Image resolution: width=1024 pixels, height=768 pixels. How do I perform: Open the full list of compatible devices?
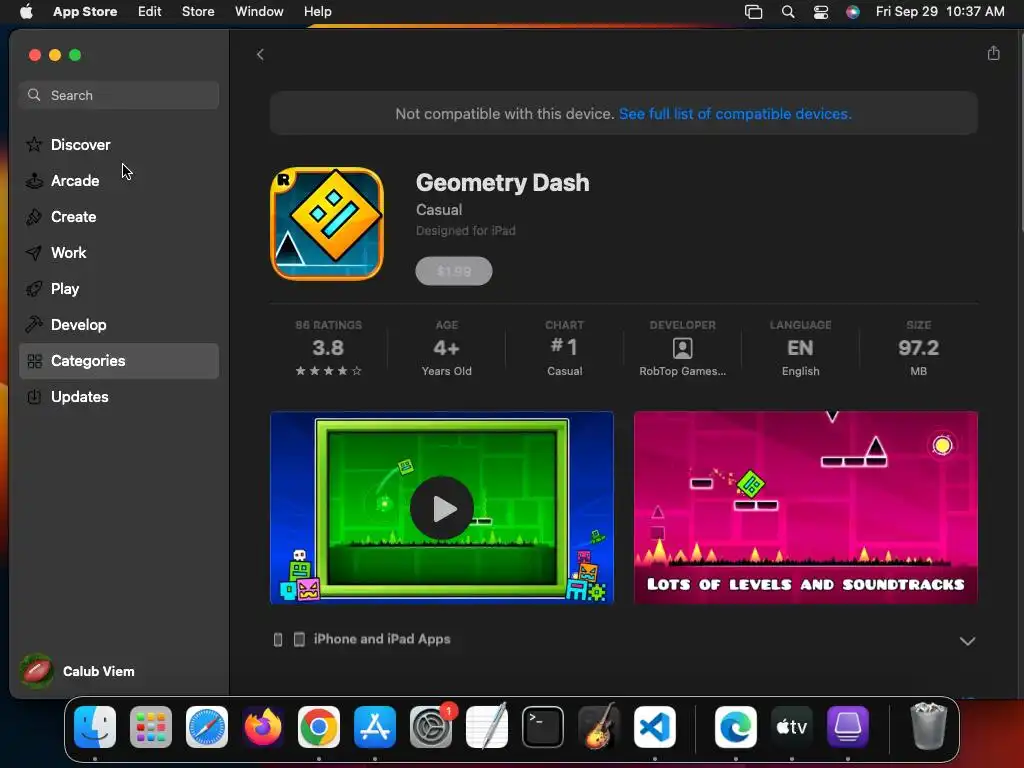pyautogui.click(x=735, y=114)
